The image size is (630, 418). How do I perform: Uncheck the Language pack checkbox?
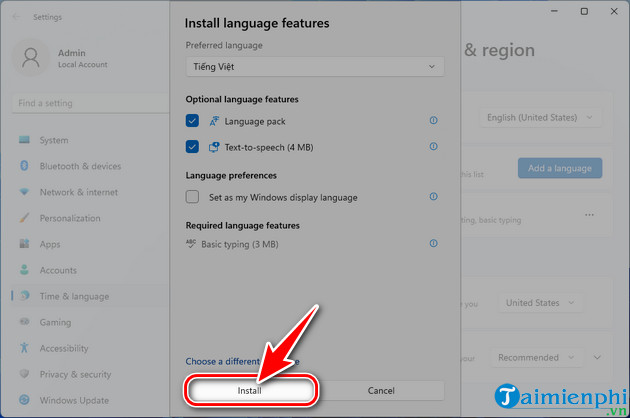192,121
